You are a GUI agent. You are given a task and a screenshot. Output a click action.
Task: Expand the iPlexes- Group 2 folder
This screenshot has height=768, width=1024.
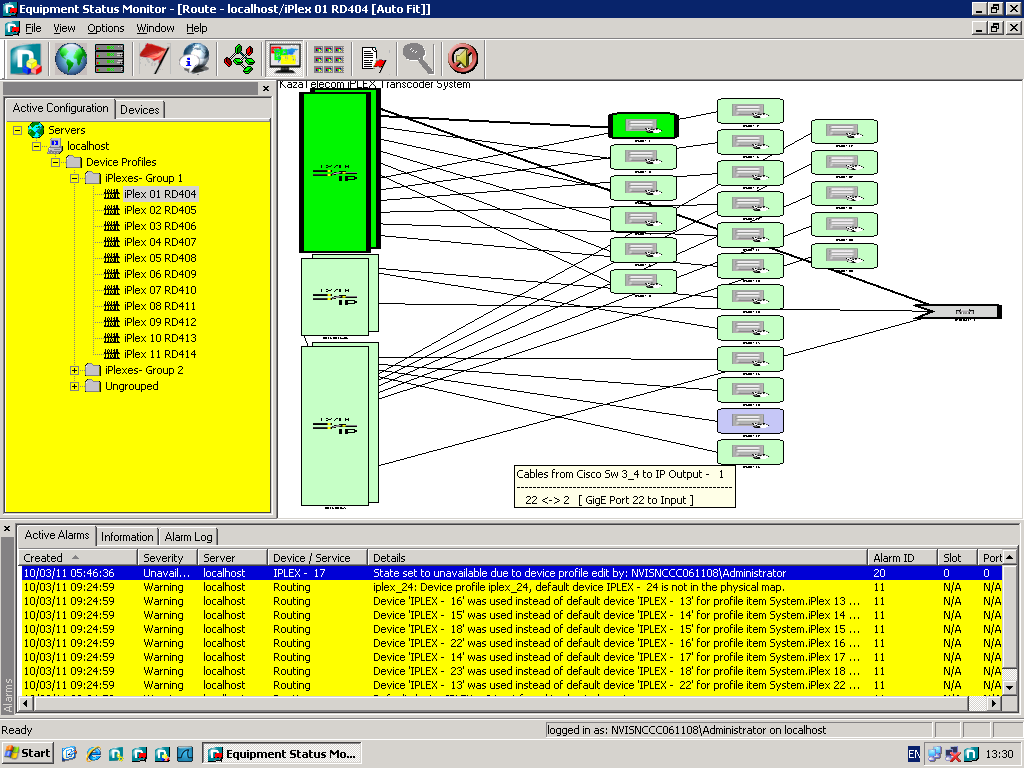coord(75,370)
